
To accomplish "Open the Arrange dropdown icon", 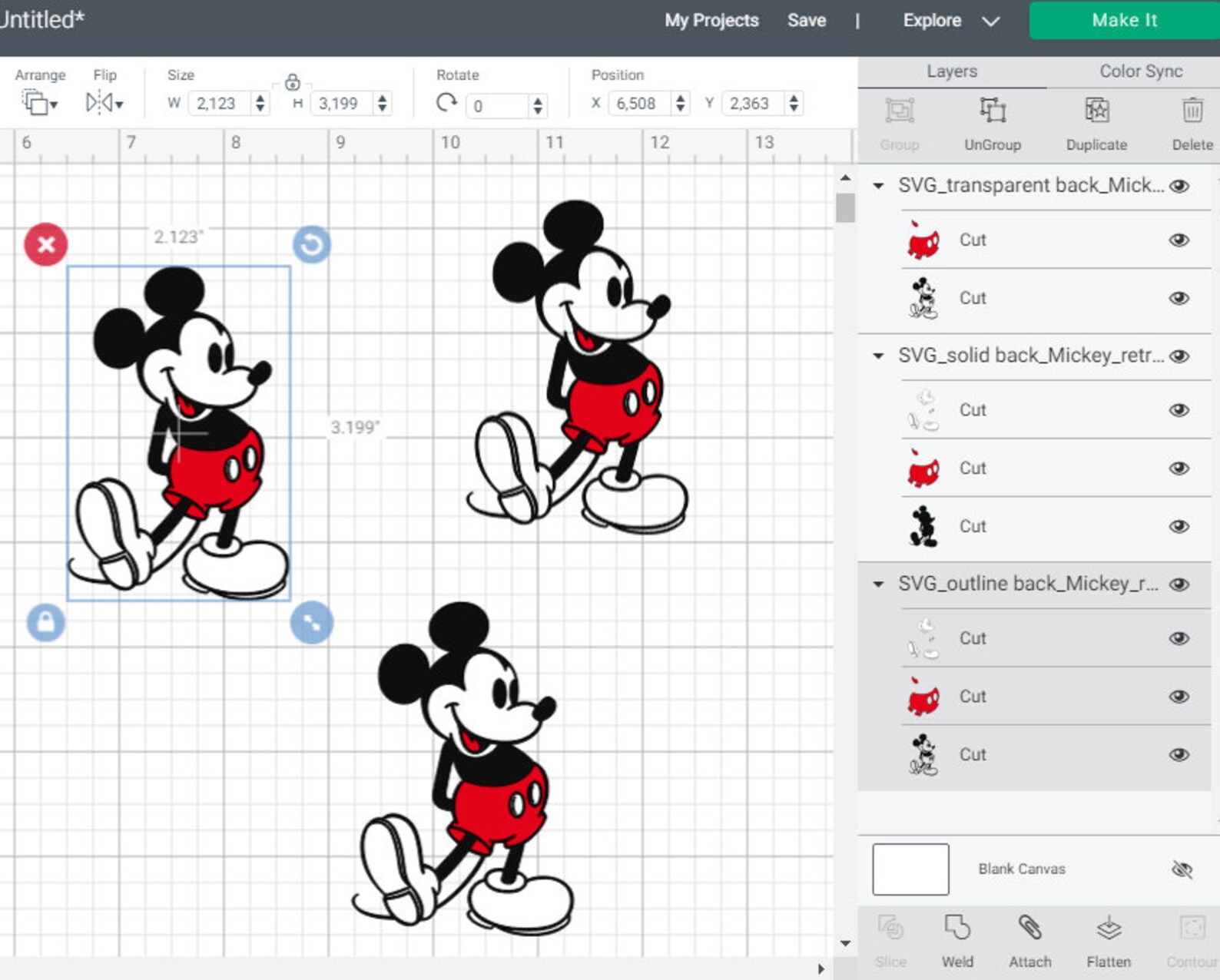I will tap(39, 102).
